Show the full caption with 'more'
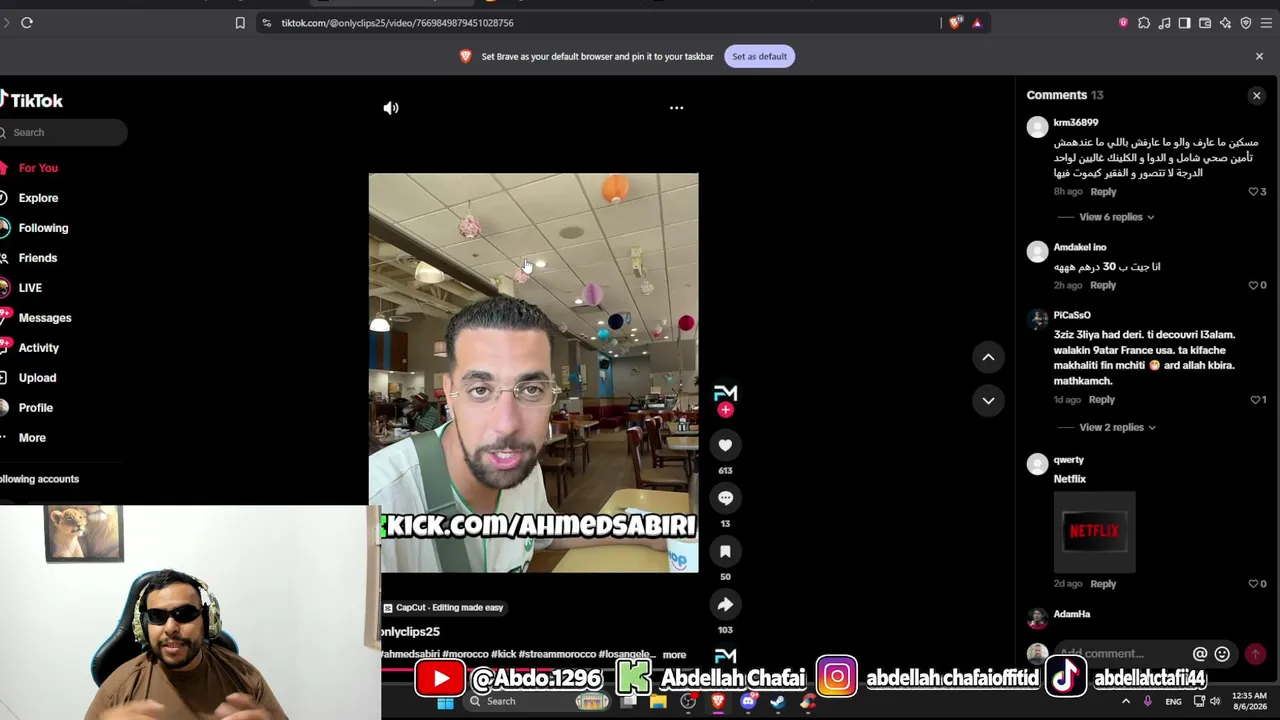The height and width of the screenshot is (720, 1280). point(674,655)
